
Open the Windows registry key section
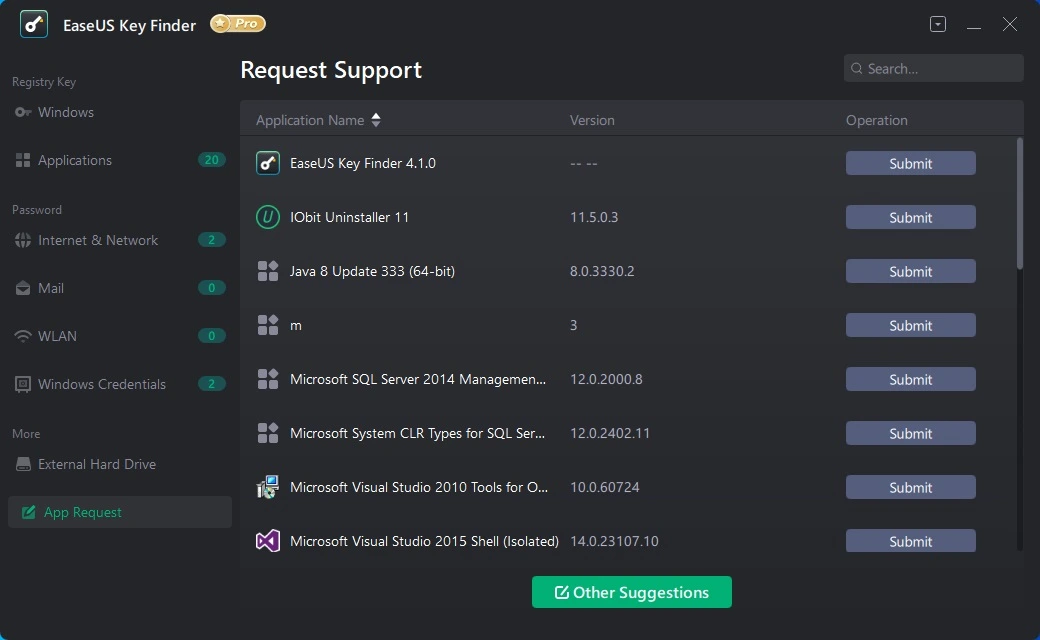65,112
